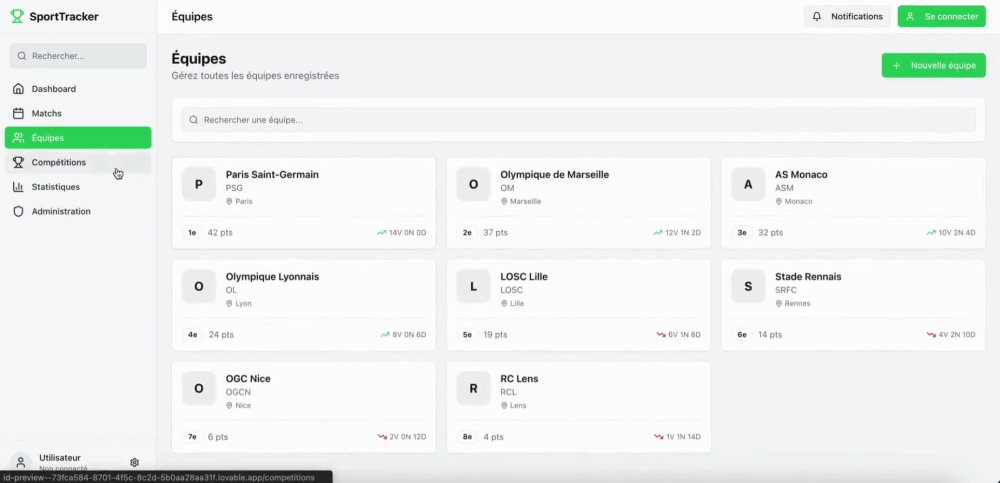Image resolution: width=1000 pixels, height=483 pixels.
Task: Click the downward trend icon on LOSC Lille card
Action: point(661,334)
